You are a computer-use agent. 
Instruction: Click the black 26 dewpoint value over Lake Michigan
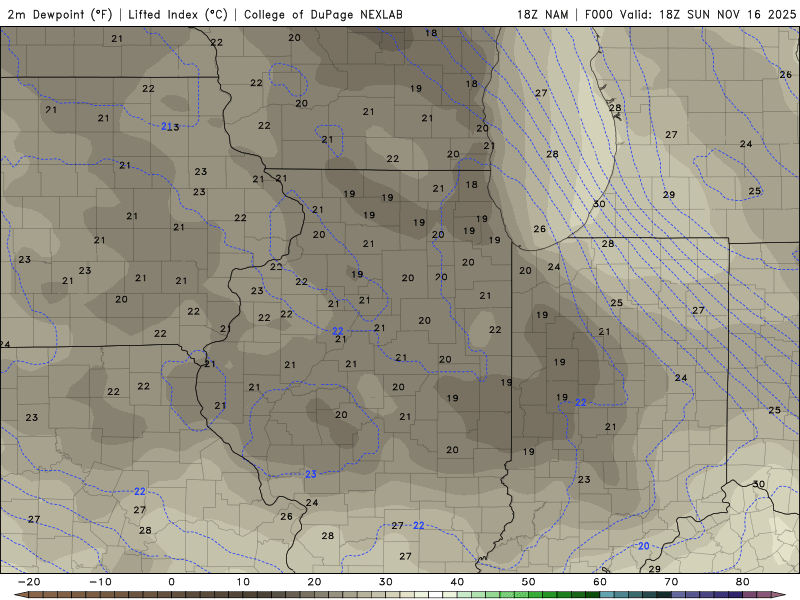coord(540,229)
